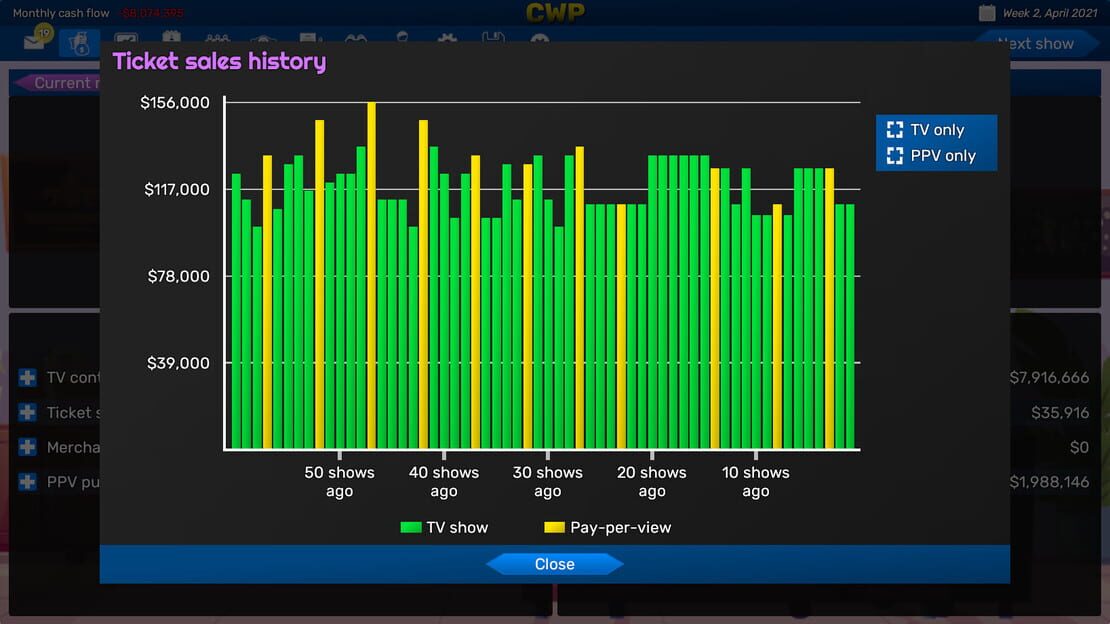Open the finances money bag icon
This screenshot has height=624, width=1110.
click(x=79, y=44)
